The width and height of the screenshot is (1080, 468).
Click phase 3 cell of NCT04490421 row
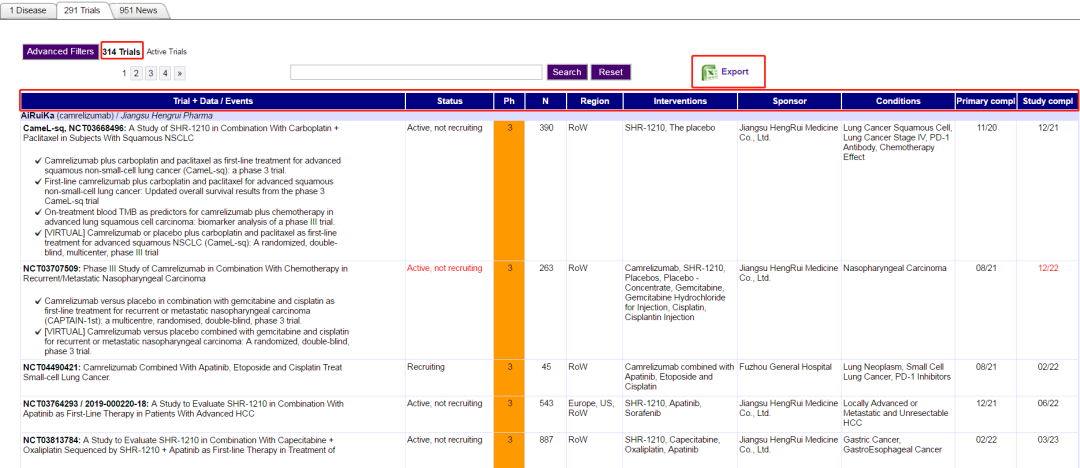(x=510, y=378)
